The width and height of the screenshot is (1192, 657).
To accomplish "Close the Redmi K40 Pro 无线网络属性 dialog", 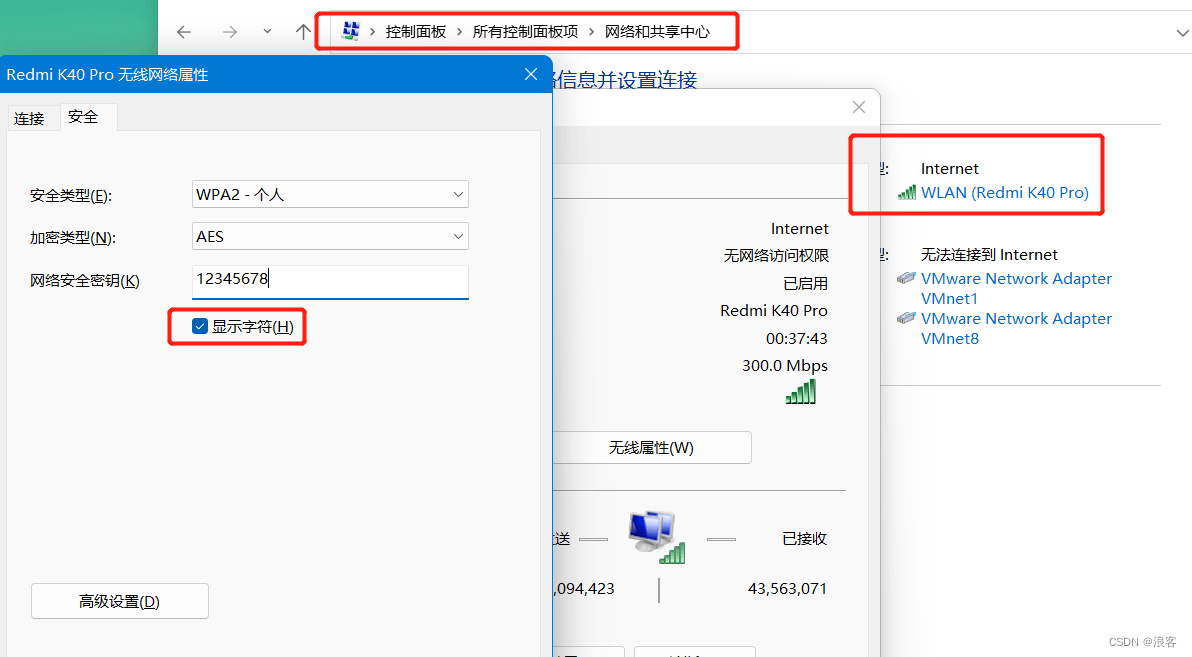I will point(531,74).
